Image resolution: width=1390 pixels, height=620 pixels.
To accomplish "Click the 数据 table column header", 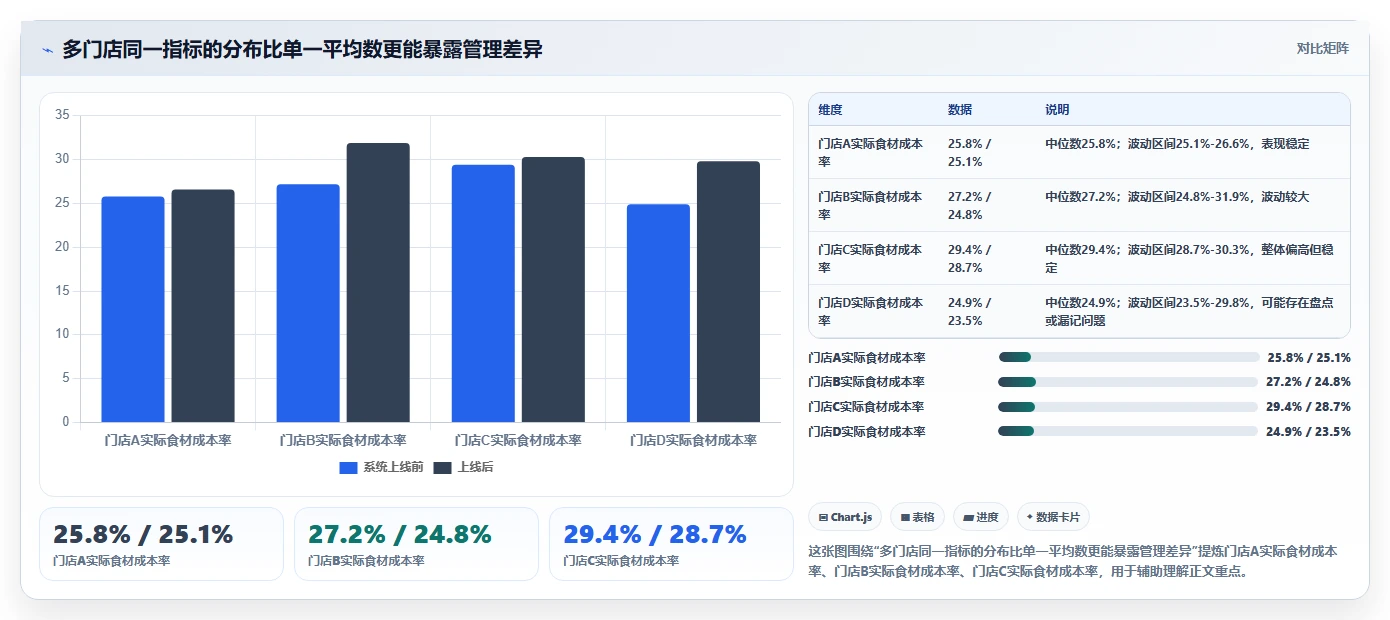I will 960,110.
